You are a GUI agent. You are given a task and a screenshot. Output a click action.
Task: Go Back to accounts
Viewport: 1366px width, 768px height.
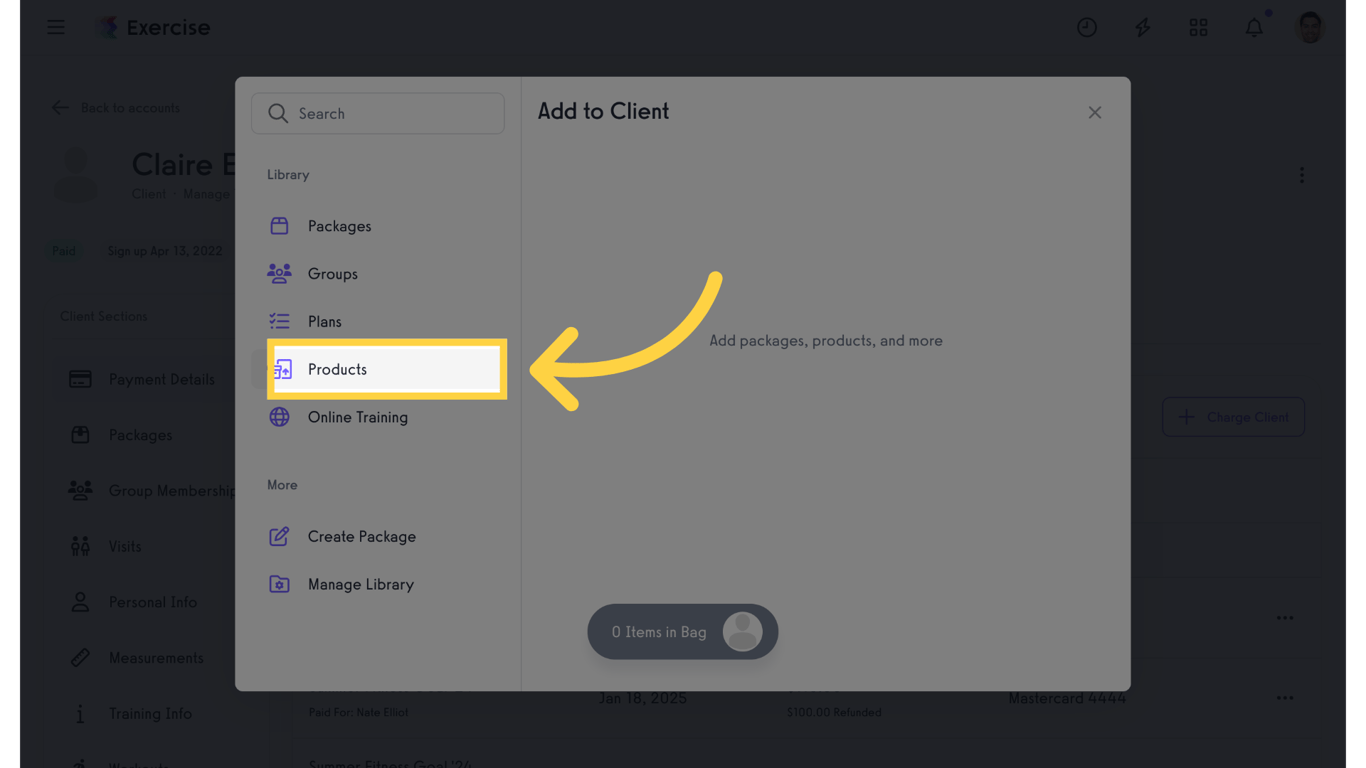coord(116,107)
